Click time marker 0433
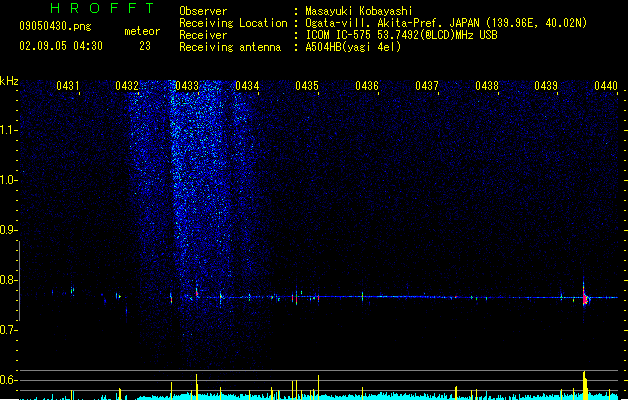The image size is (629, 400). pyautogui.click(x=187, y=86)
